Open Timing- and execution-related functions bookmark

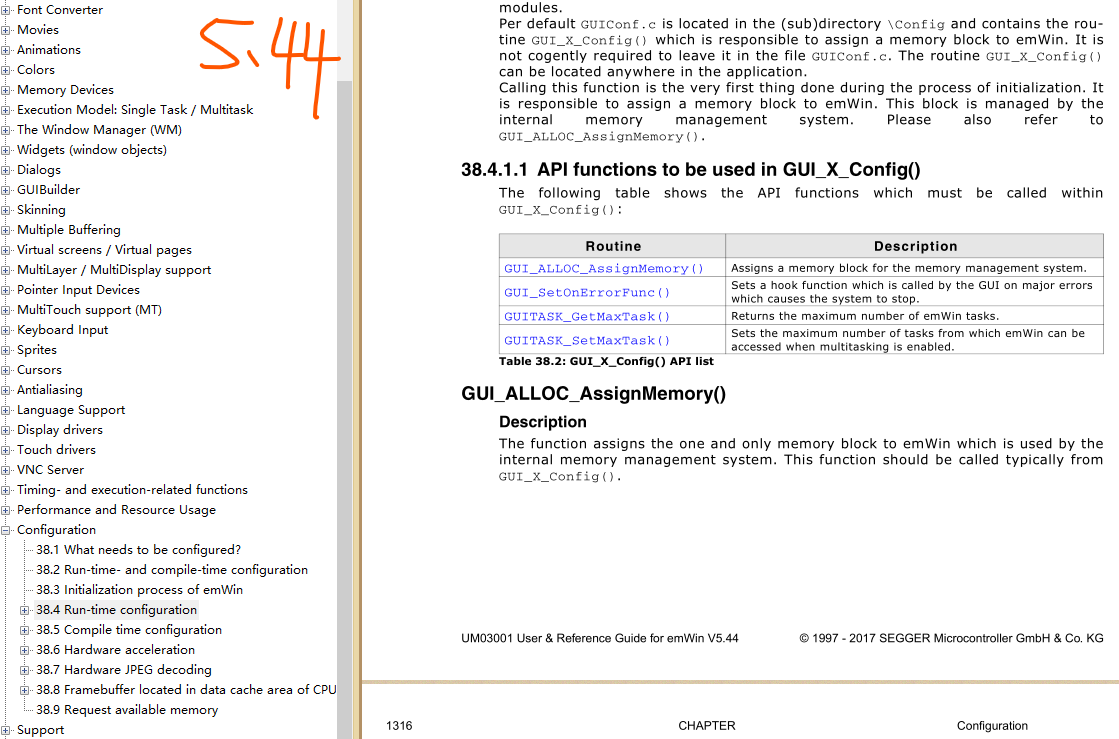tap(133, 489)
